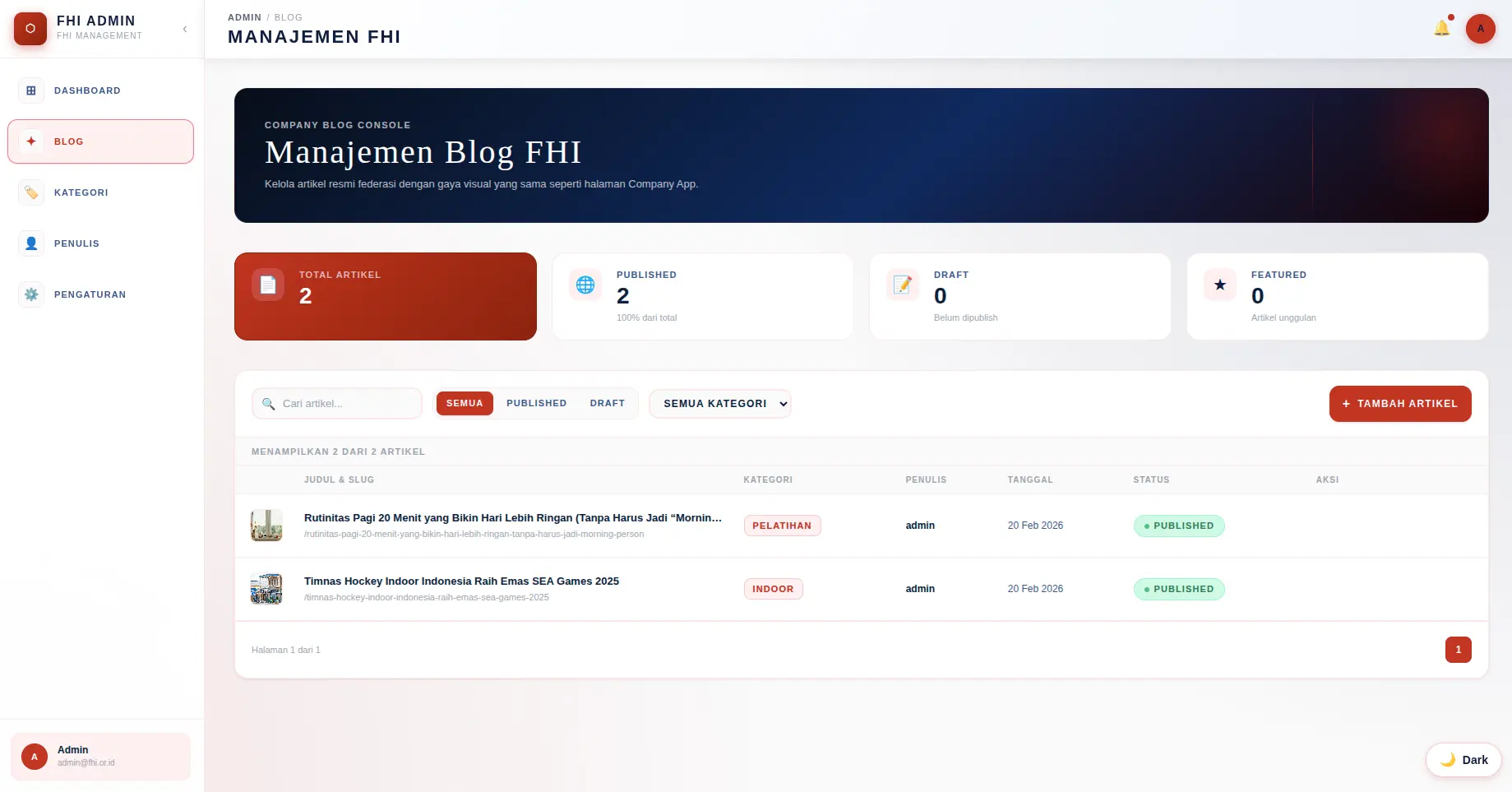Image resolution: width=1512 pixels, height=792 pixels.
Task: Switch to the Published filter tab
Action: [536, 403]
